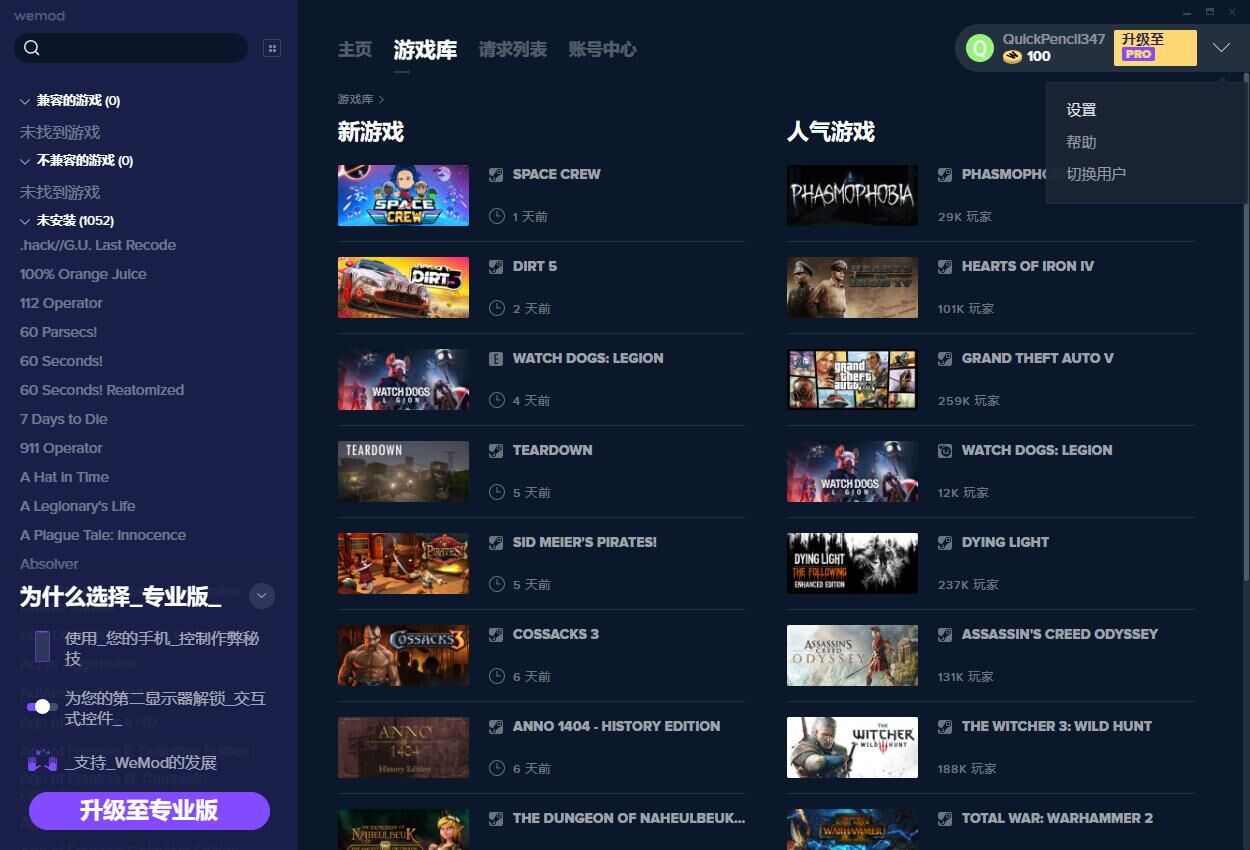Click the grid view icon beside search

coord(271,48)
